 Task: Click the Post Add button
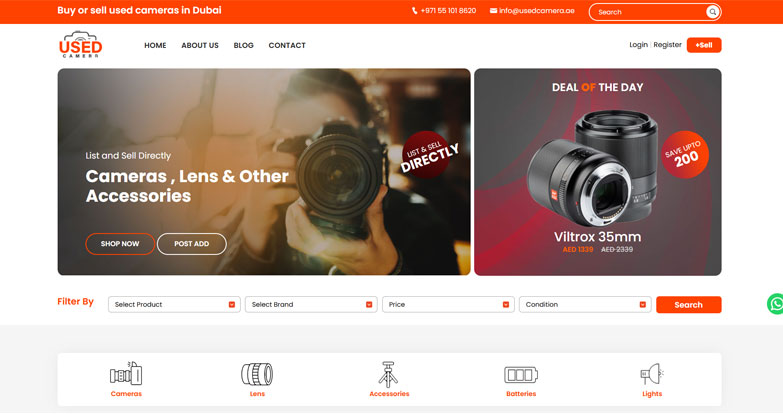(192, 244)
